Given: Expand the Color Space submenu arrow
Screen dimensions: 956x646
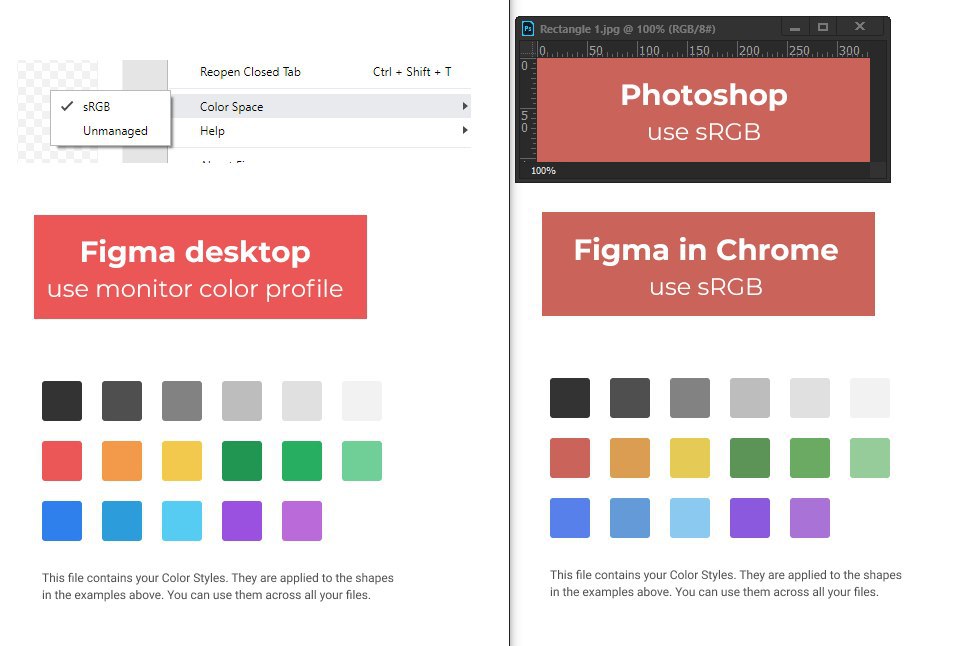Looking at the screenshot, I should pos(465,107).
